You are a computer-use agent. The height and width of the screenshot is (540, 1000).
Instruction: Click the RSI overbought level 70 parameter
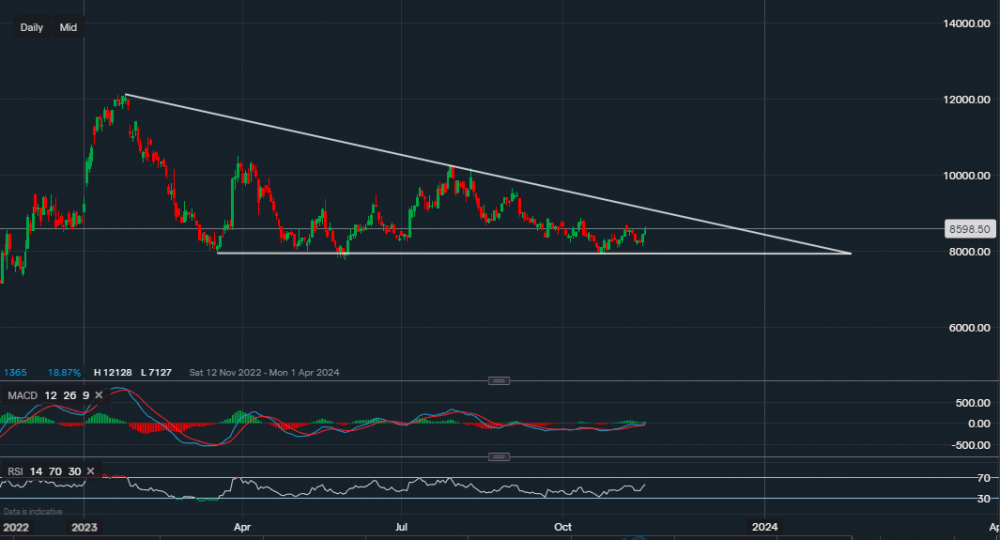tap(55, 471)
